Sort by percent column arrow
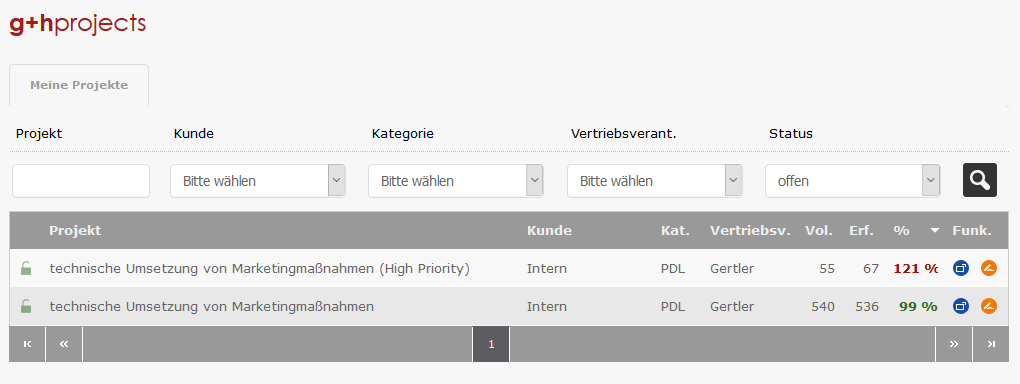 (x=935, y=230)
